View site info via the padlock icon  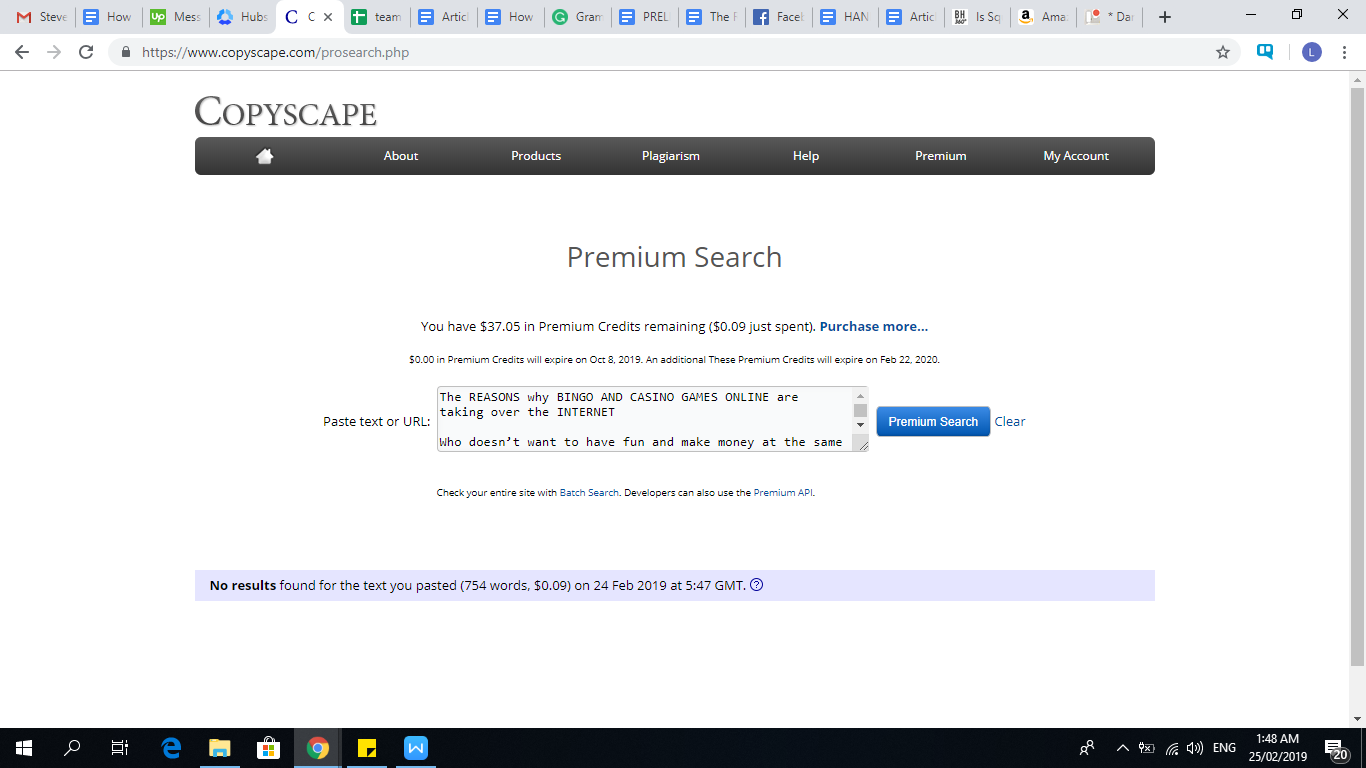point(126,52)
